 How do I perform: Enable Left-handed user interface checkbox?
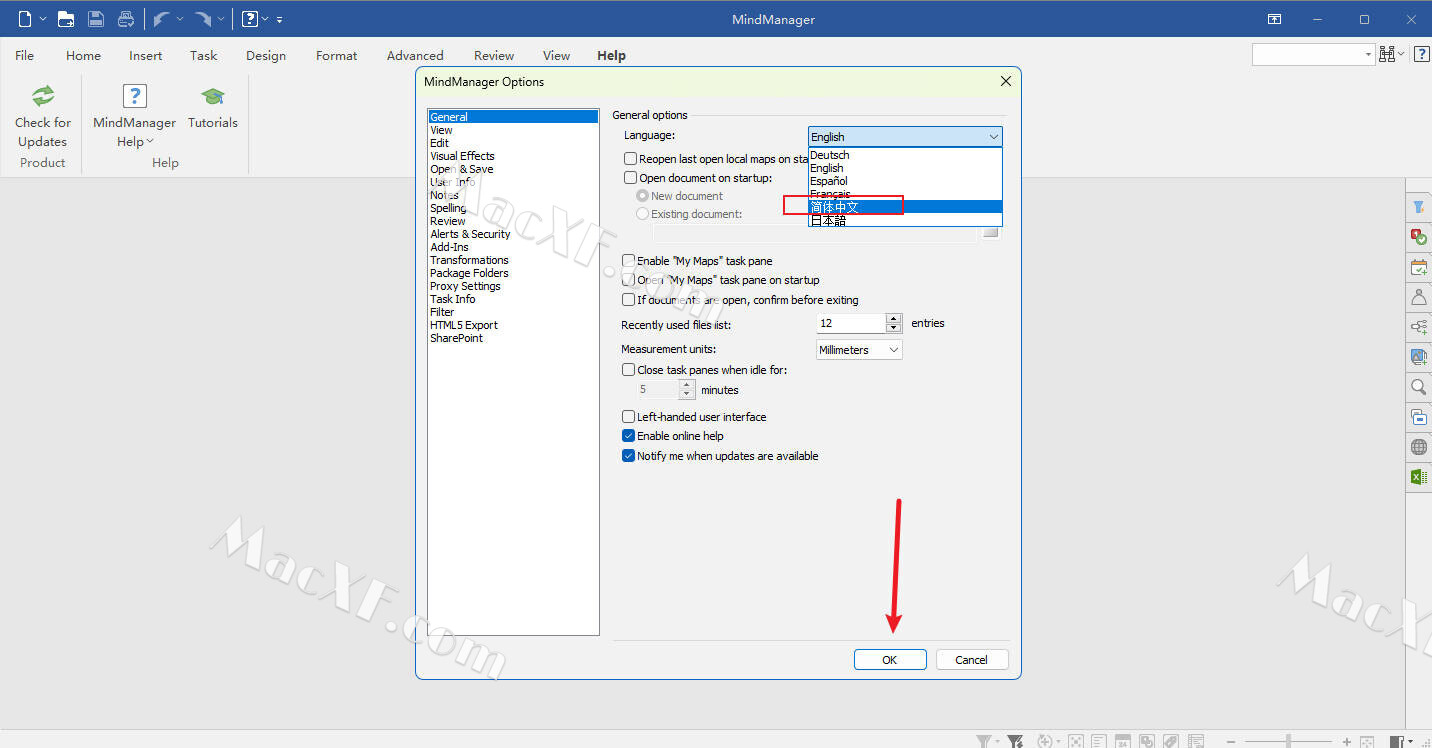click(x=628, y=417)
